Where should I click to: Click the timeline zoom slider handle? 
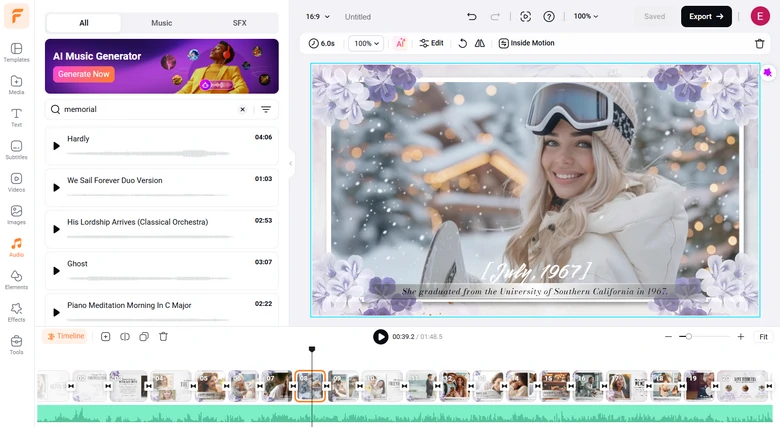688,337
